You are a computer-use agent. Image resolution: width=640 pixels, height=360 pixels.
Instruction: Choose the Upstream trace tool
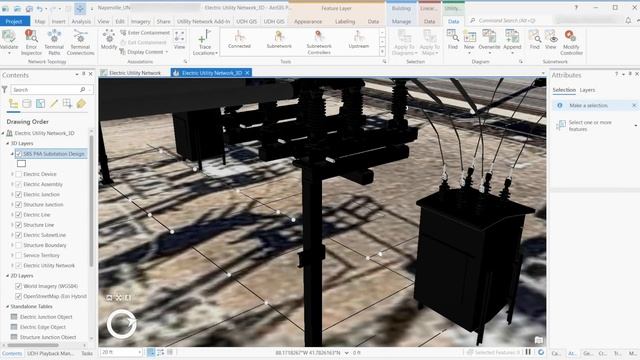click(x=359, y=40)
